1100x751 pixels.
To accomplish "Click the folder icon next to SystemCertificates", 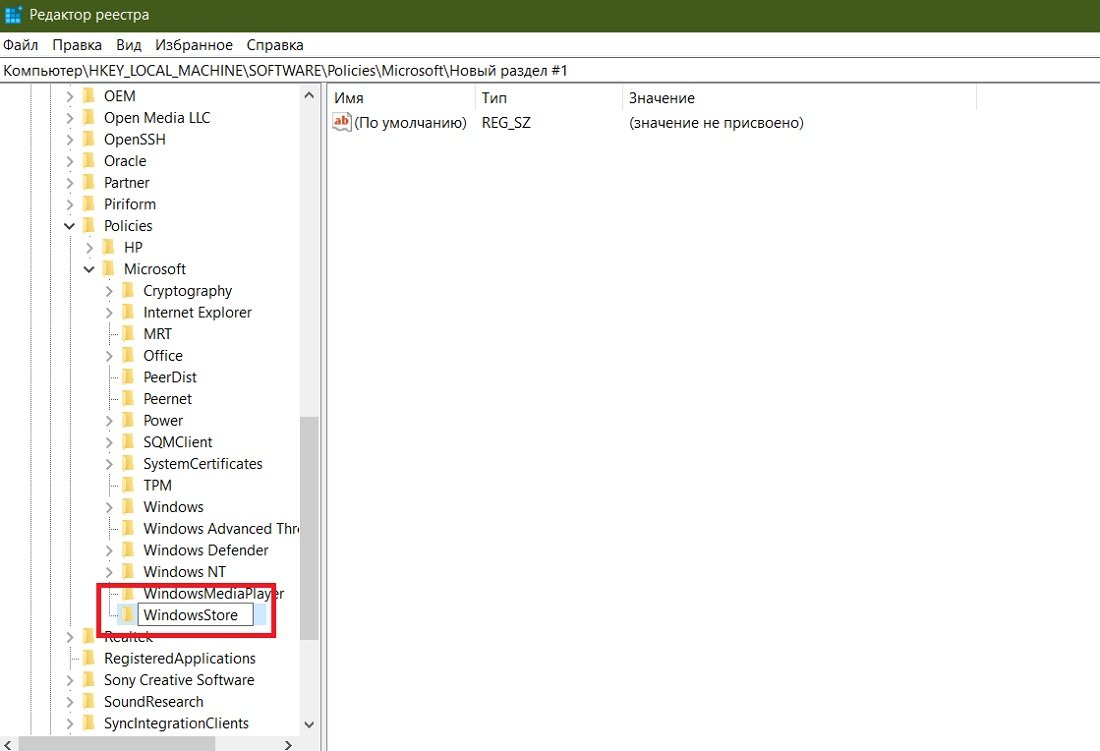I will point(128,463).
